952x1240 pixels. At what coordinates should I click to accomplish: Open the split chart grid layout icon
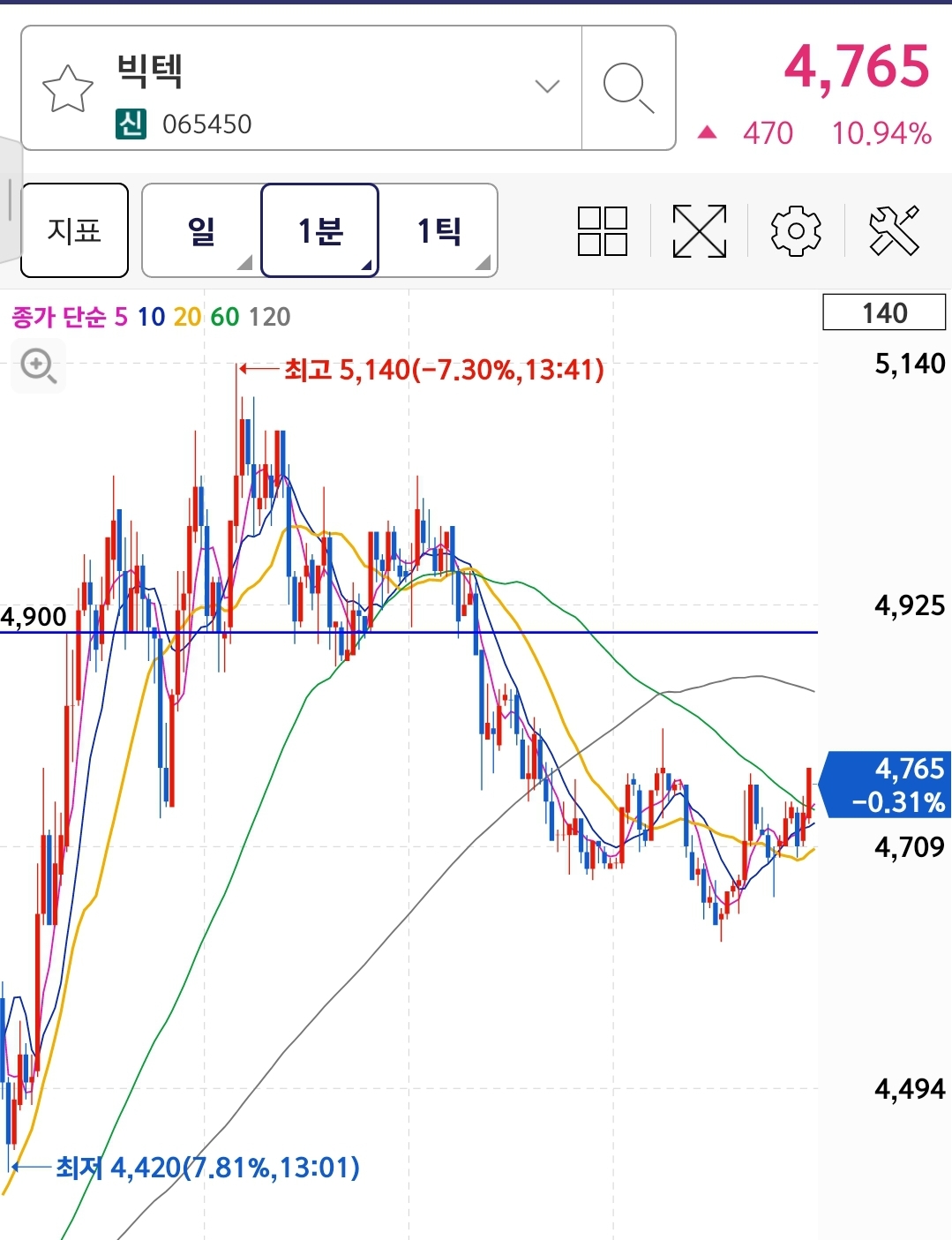point(603,231)
